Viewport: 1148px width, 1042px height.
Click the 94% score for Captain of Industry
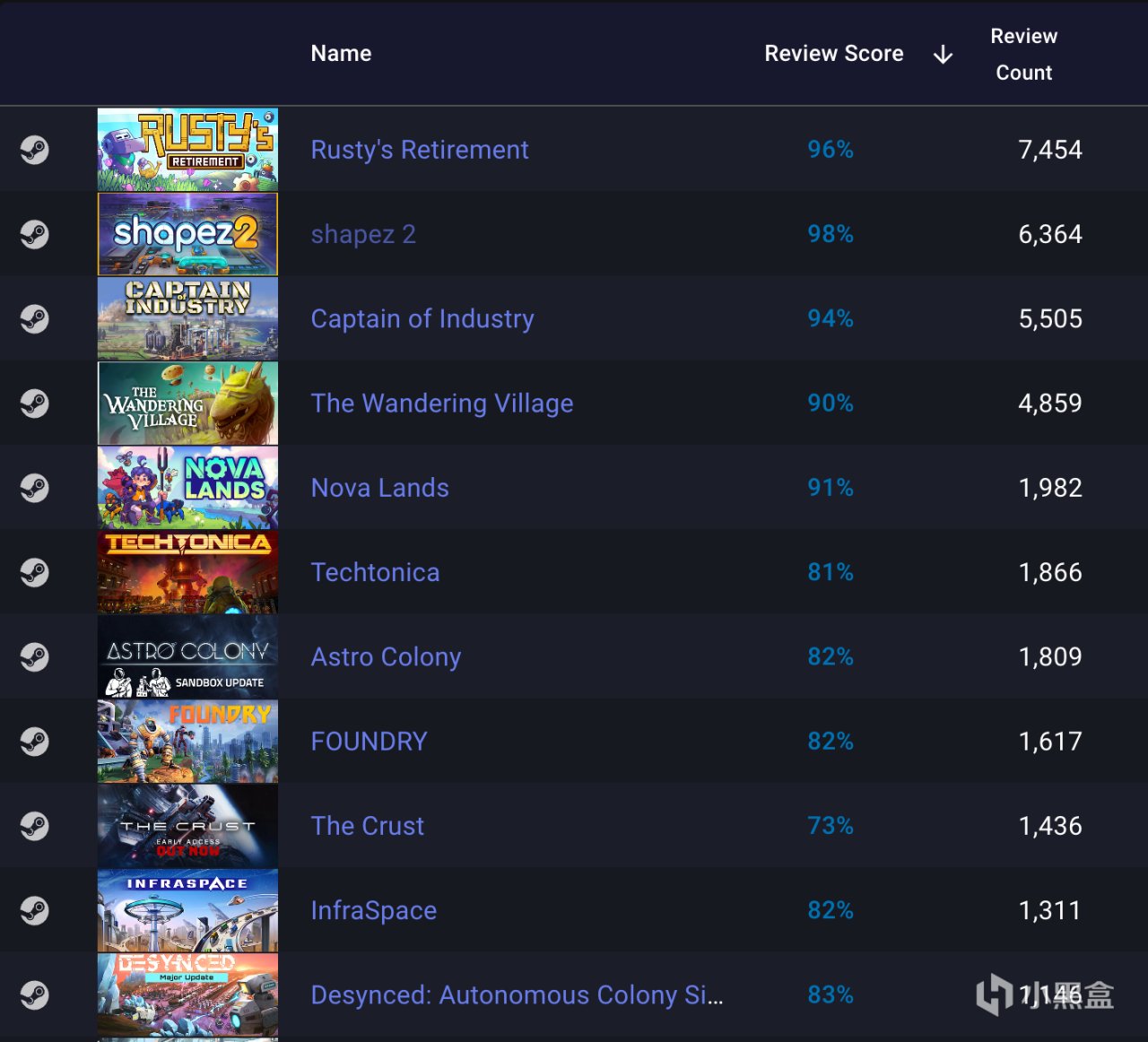tap(831, 319)
